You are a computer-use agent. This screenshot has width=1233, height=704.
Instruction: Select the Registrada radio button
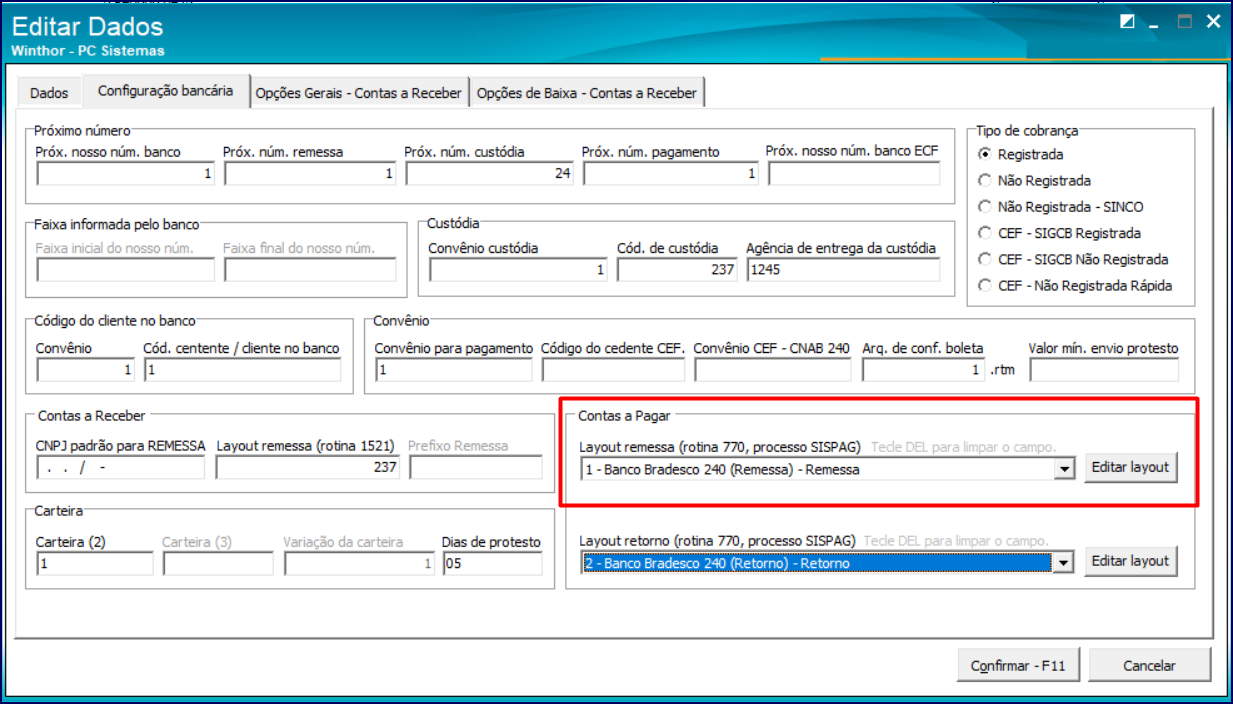coord(1020,155)
